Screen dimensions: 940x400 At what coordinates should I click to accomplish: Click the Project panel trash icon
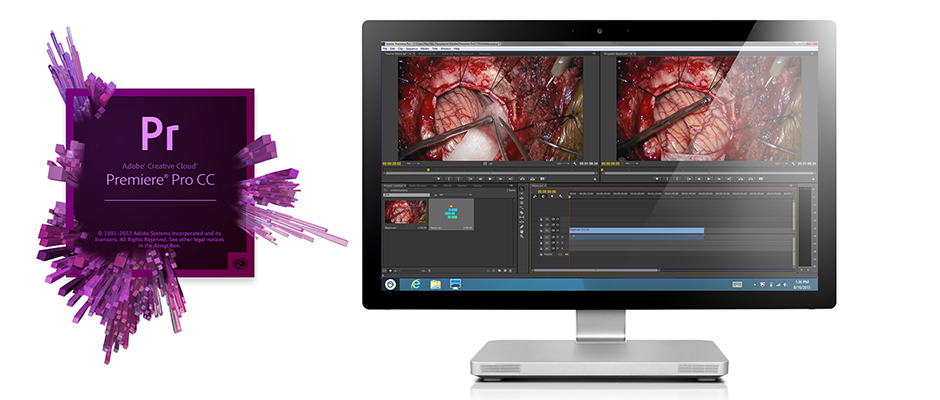[x=510, y=270]
